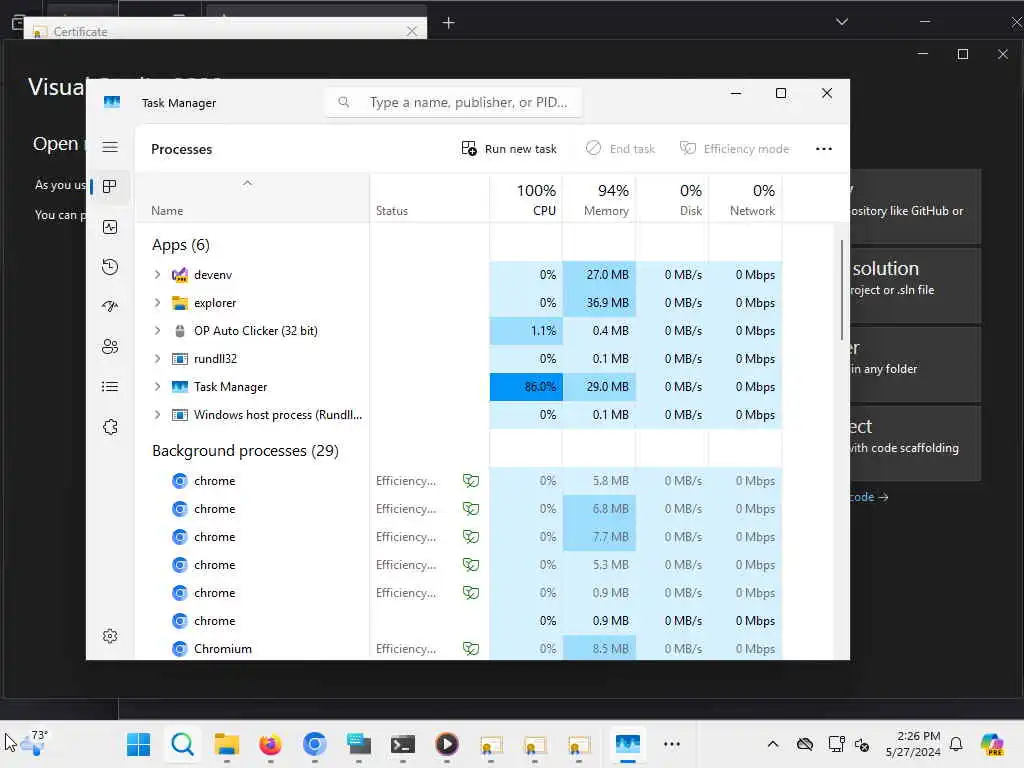
Task: Open the Details page list icon
Action: coord(110,387)
